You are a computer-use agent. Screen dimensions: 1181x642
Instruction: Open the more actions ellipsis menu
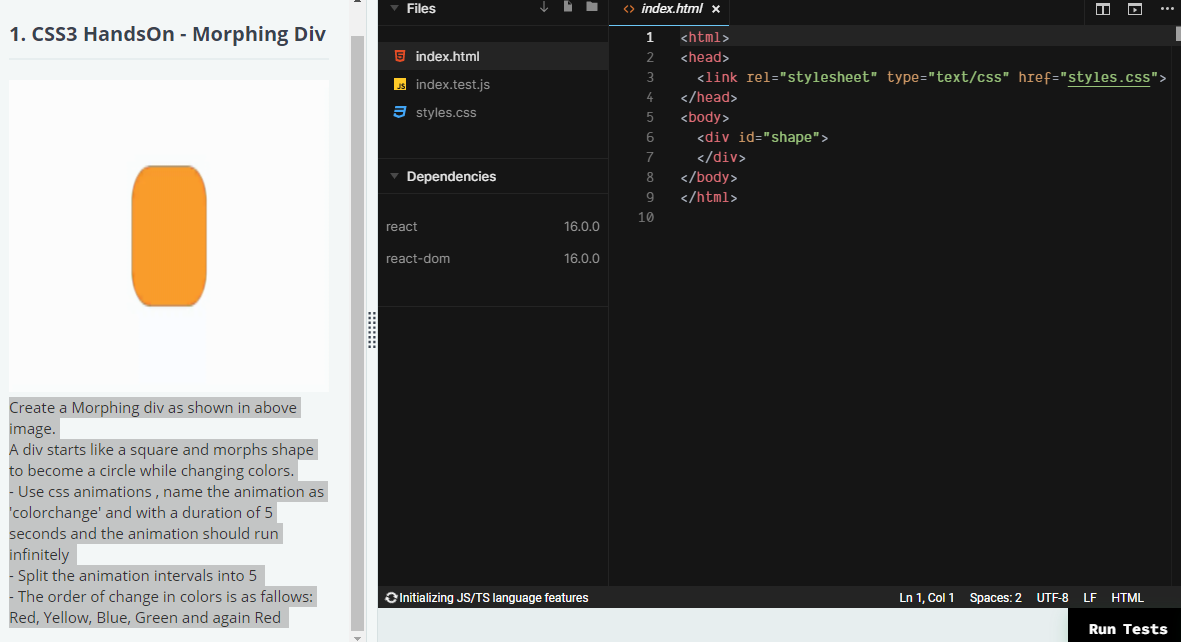pos(1165,10)
